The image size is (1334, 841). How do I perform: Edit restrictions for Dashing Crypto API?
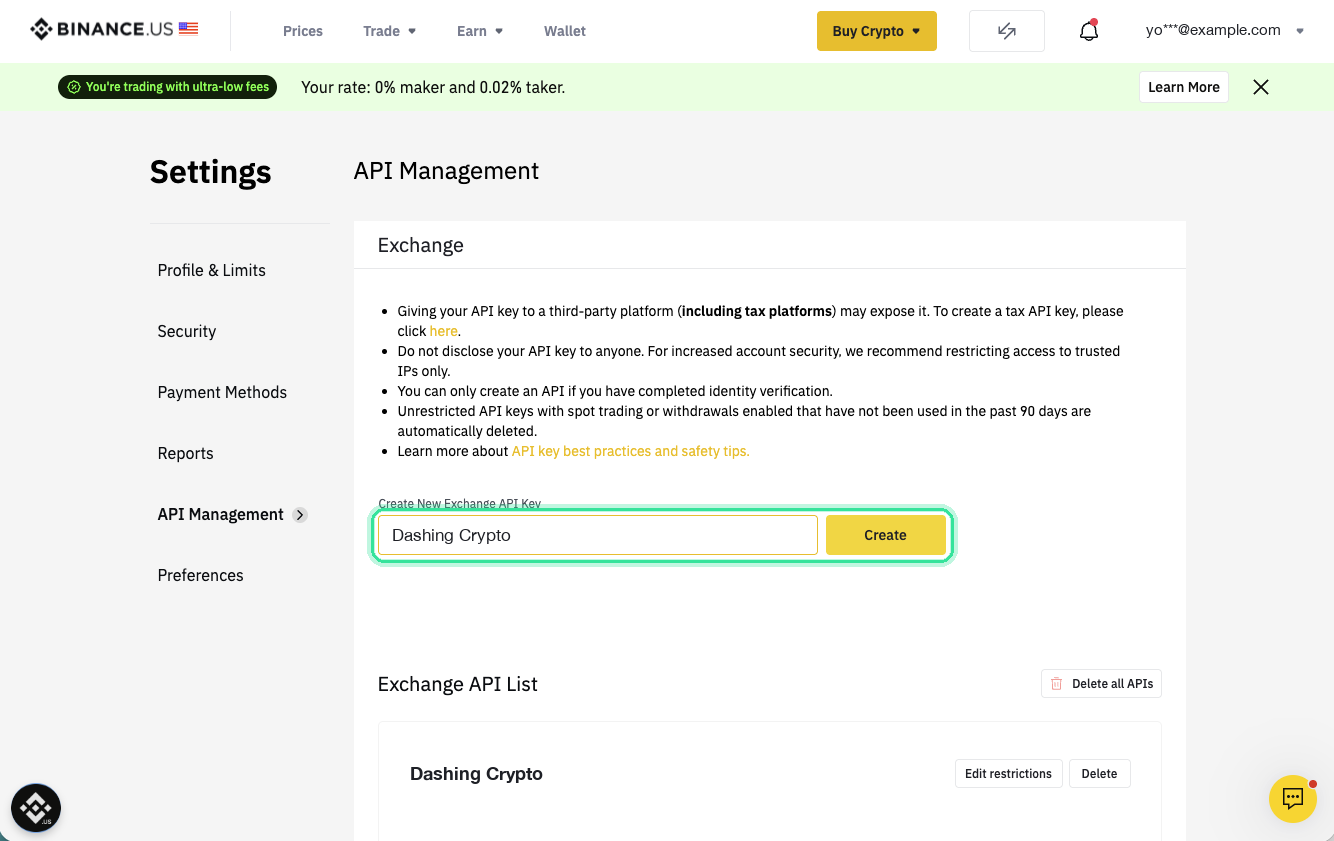tap(1008, 773)
